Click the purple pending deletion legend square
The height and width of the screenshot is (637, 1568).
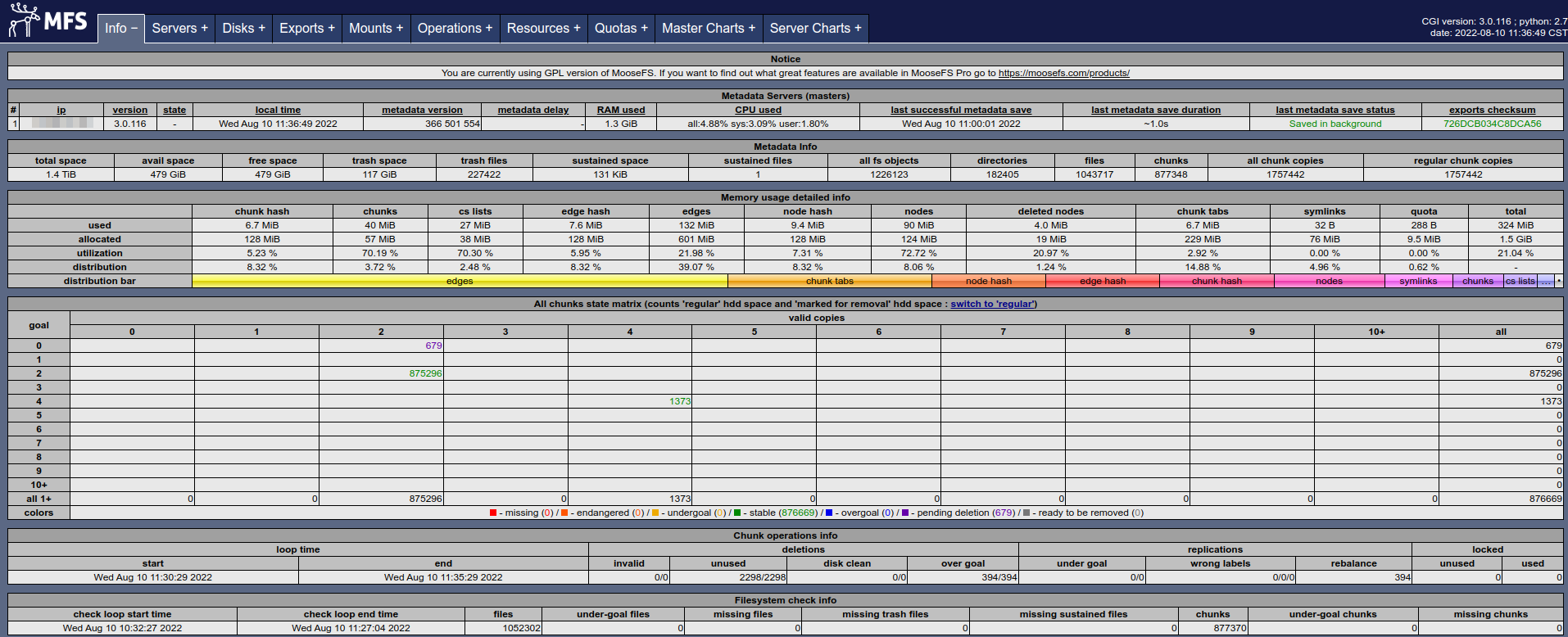(x=905, y=513)
